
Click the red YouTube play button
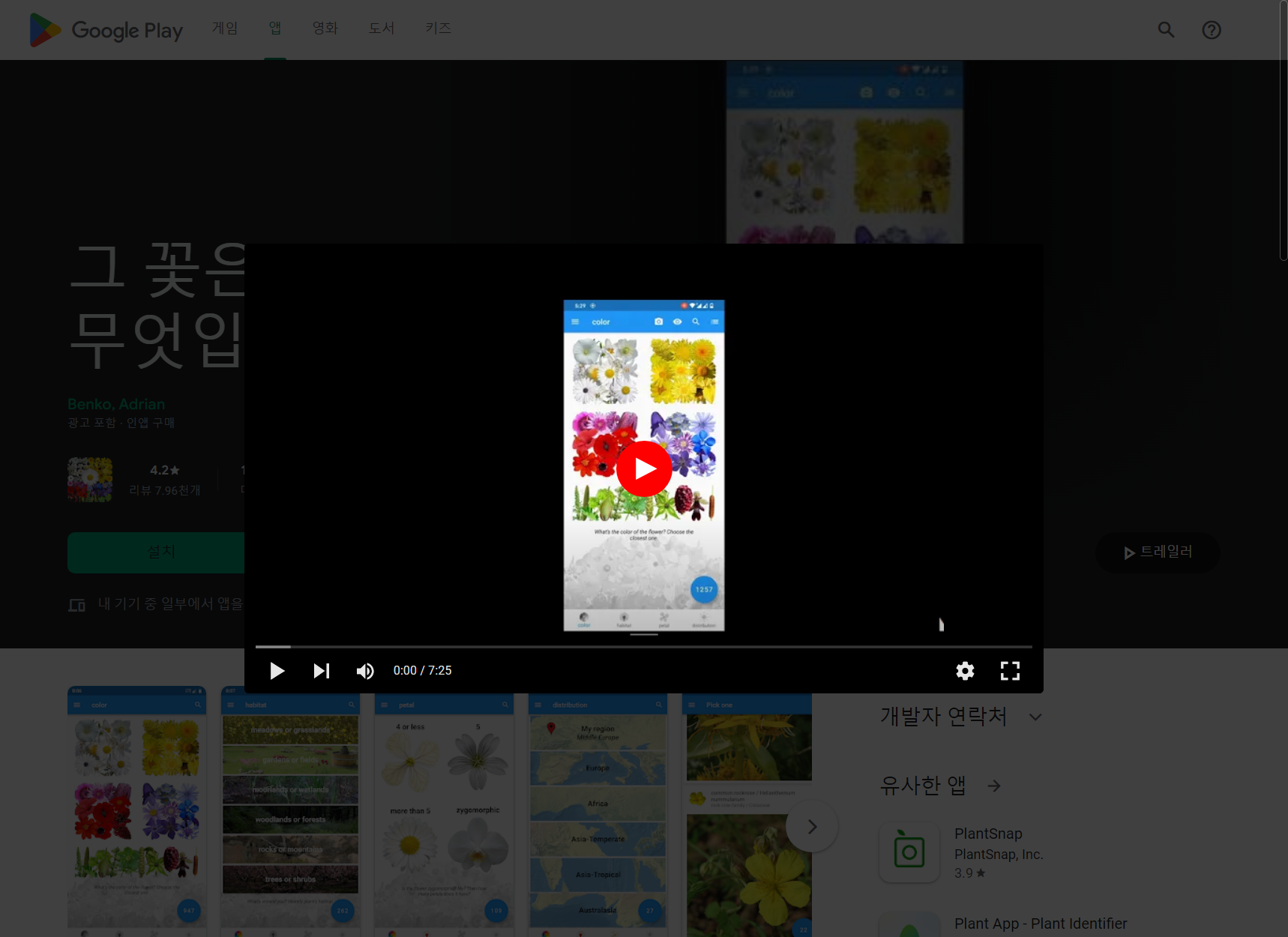[644, 468]
